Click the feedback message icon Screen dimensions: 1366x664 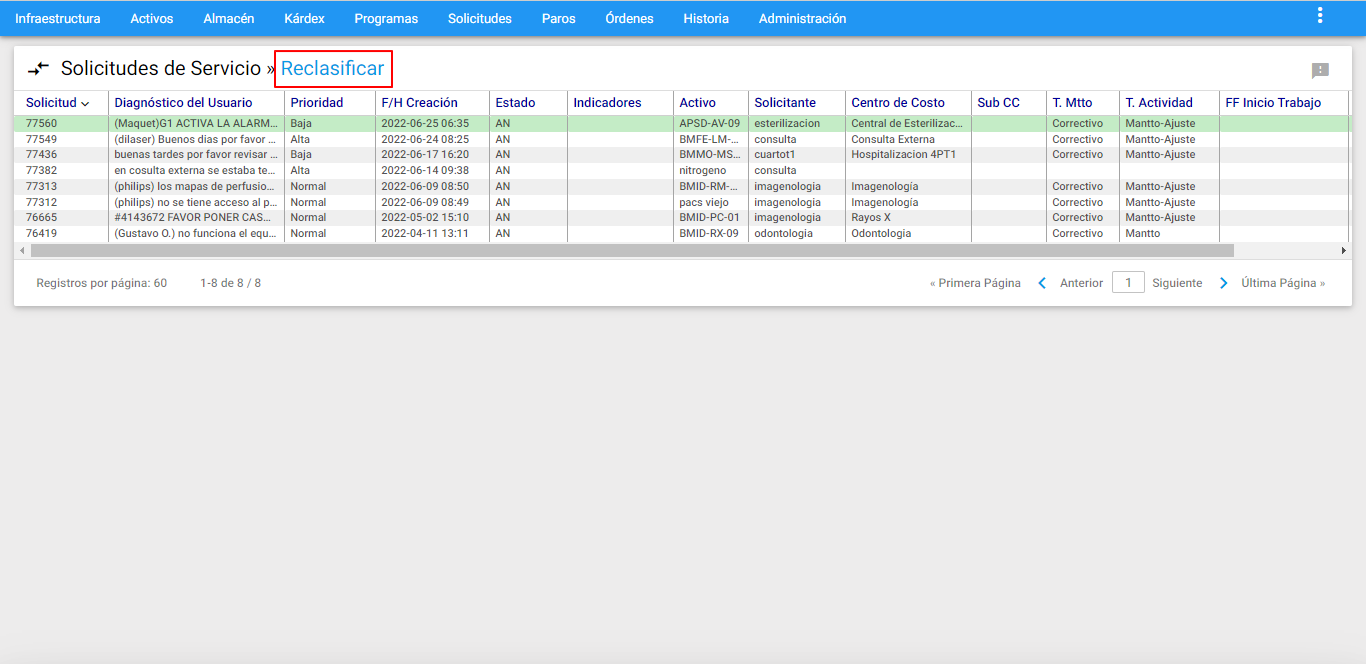tap(1320, 70)
